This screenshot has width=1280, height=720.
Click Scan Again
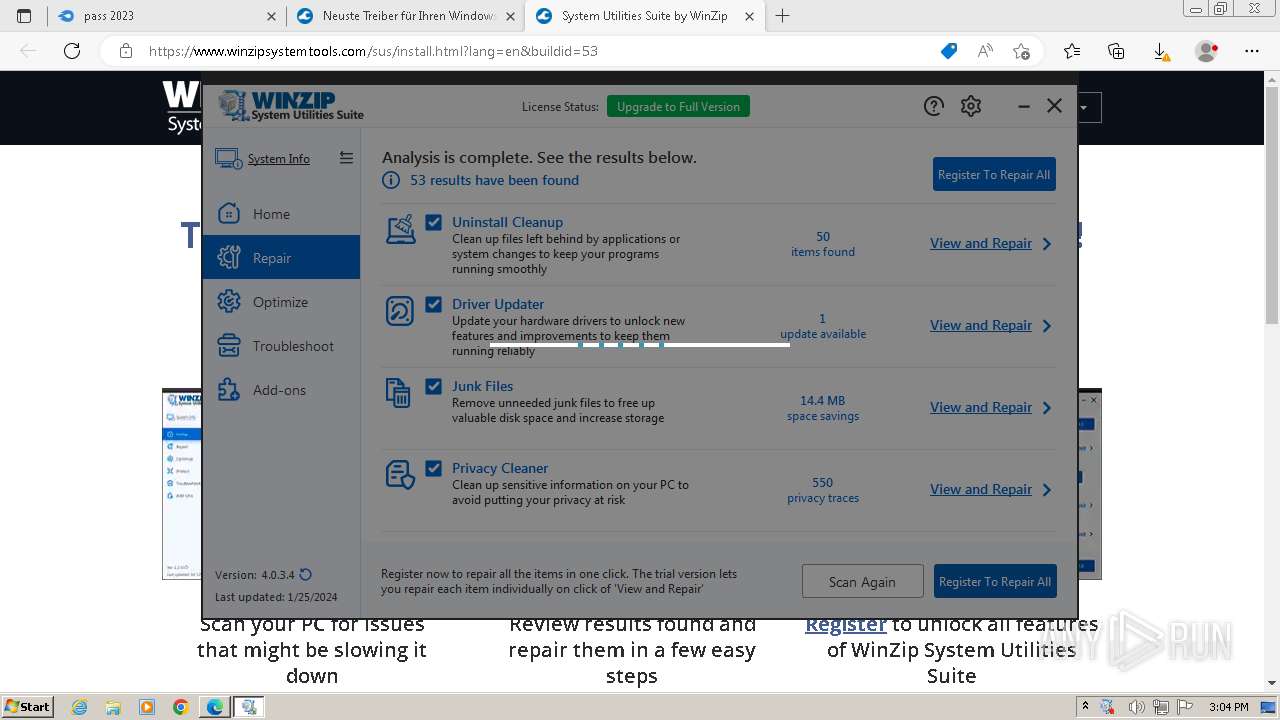(862, 581)
